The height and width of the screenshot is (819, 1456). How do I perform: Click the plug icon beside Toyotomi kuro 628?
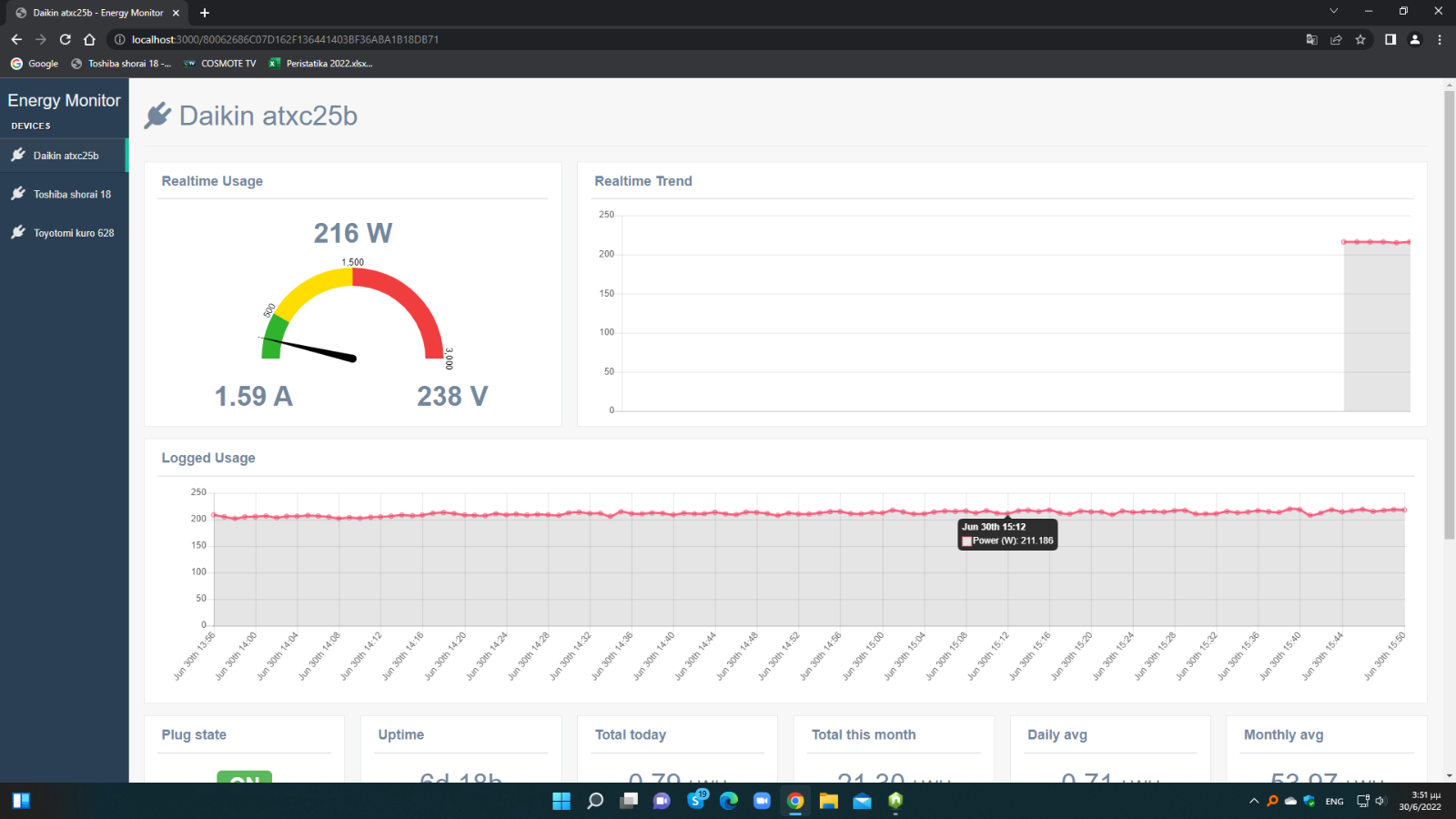click(18, 232)
